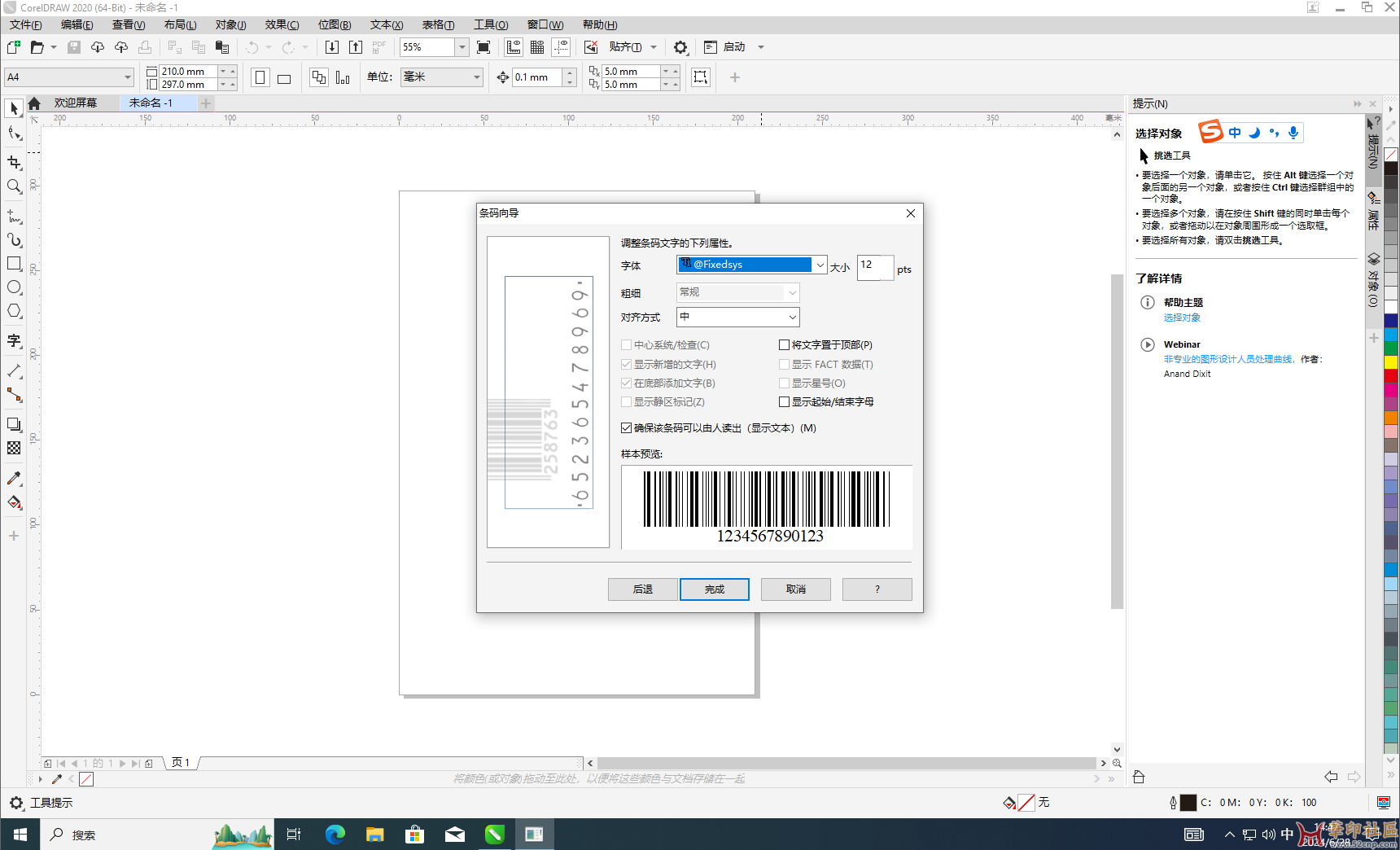Select the Crop tool
The height and width of the screenshot is (850, 1400).
pos(14,162)
